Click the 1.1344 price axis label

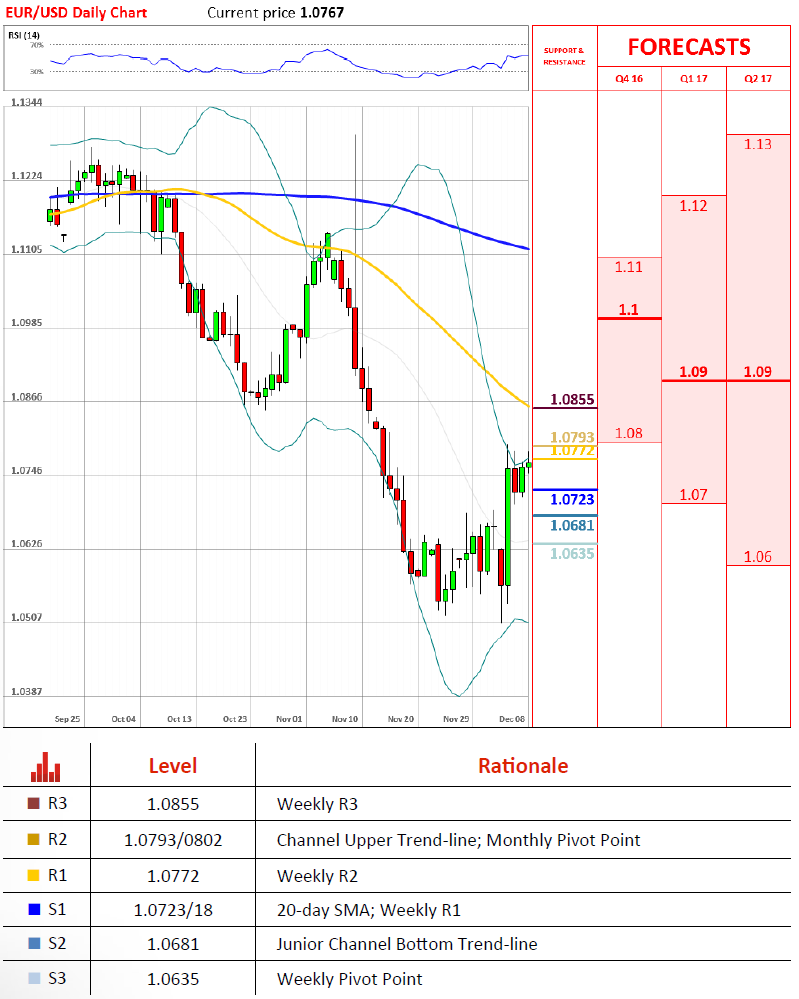click(27, 102)
